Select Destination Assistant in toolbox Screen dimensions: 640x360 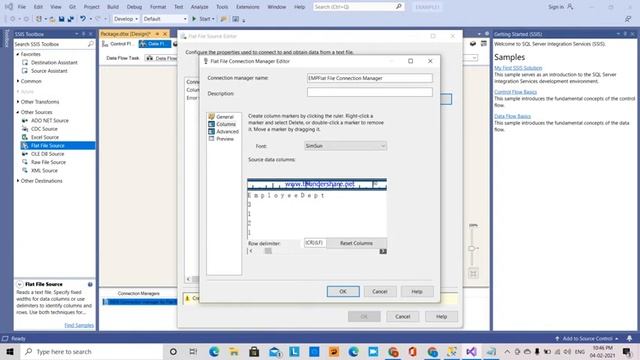(x=54, y=62)
